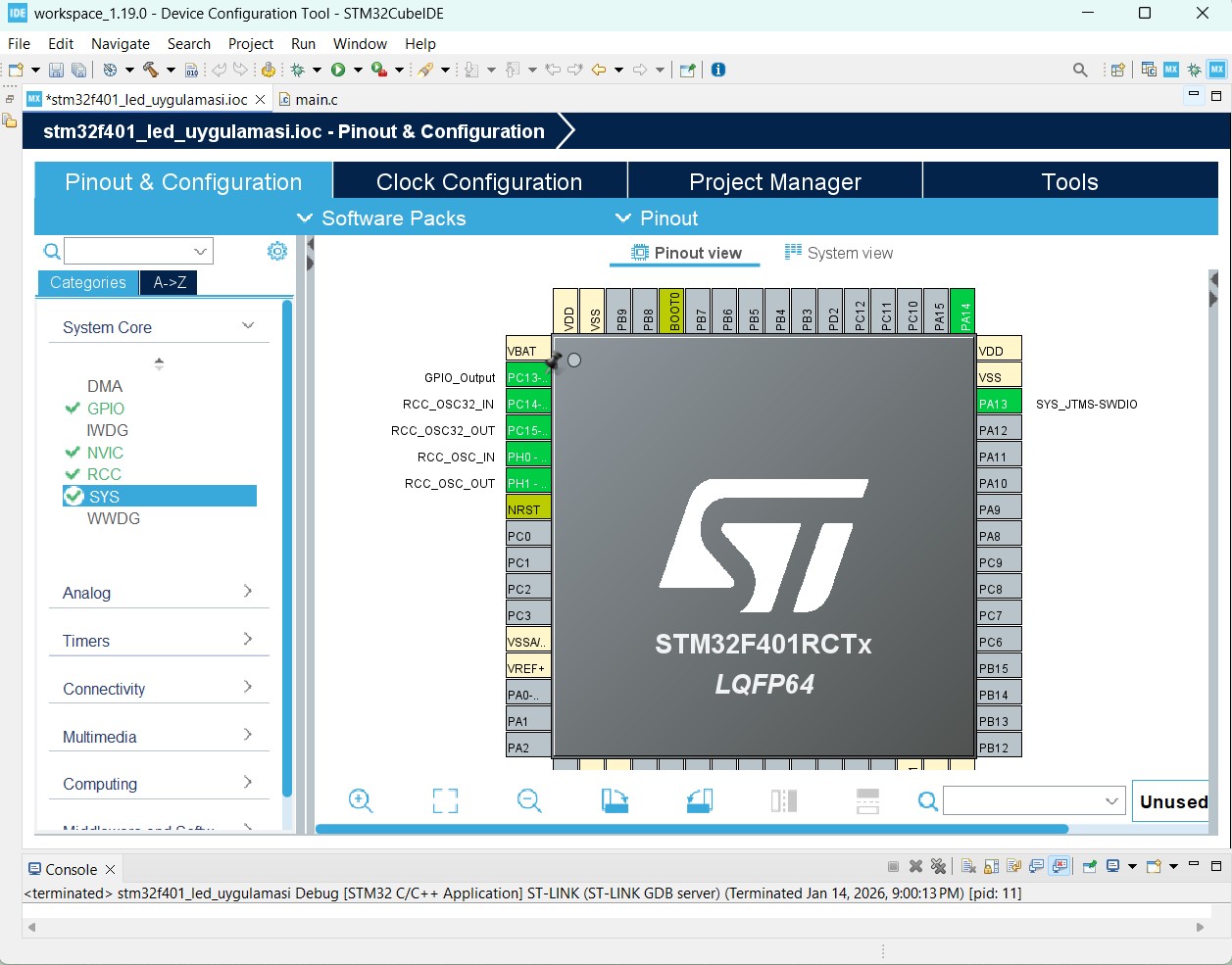Viewport: 1232px width, 965px height.
Task: Rotate the chip view counterclockwise
Action: click(699, 801)
